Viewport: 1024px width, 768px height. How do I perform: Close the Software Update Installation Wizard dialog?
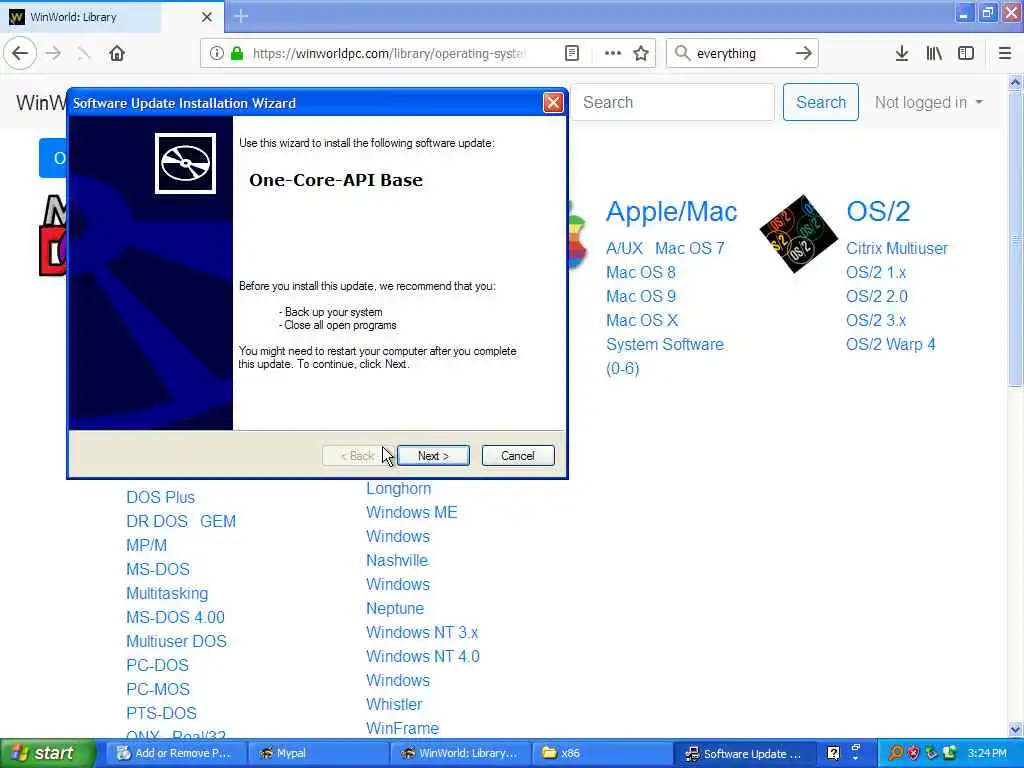[552, 103]
